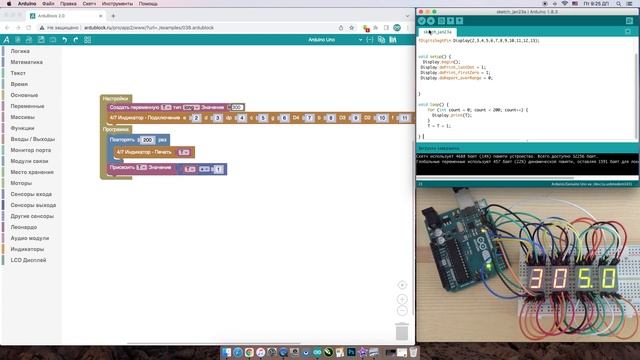Open the Правка menu in the menu bar

click(68, 3)
